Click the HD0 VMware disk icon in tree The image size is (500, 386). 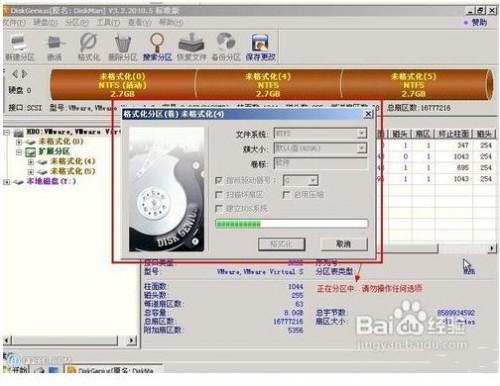(19, 133)
